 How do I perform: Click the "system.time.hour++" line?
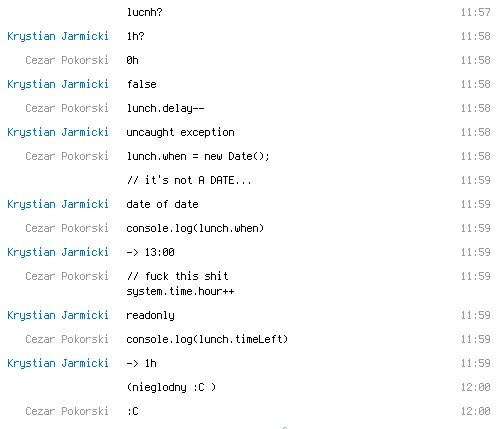pos(180,291)
